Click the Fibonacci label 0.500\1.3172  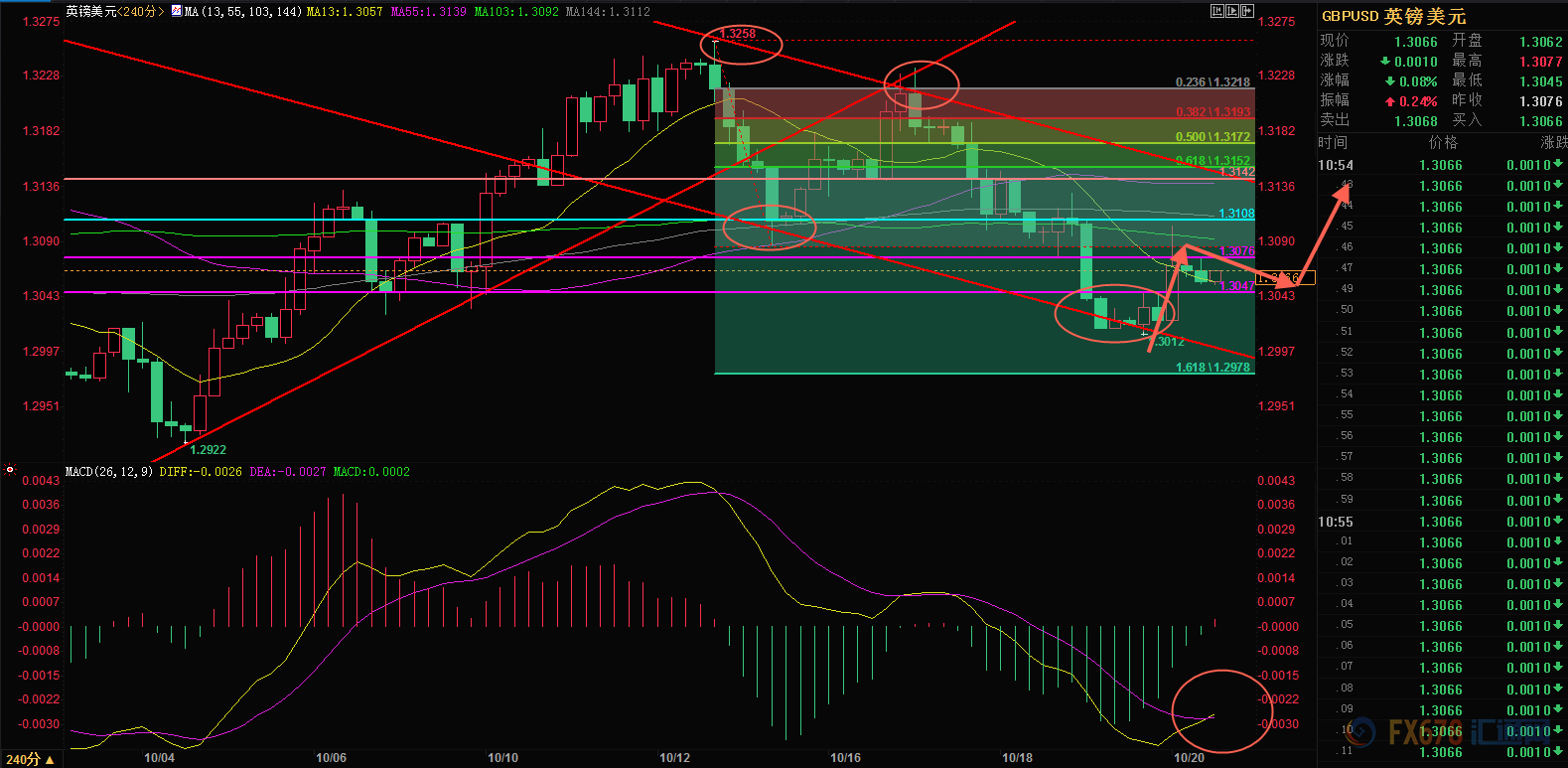pos(1212,137)
